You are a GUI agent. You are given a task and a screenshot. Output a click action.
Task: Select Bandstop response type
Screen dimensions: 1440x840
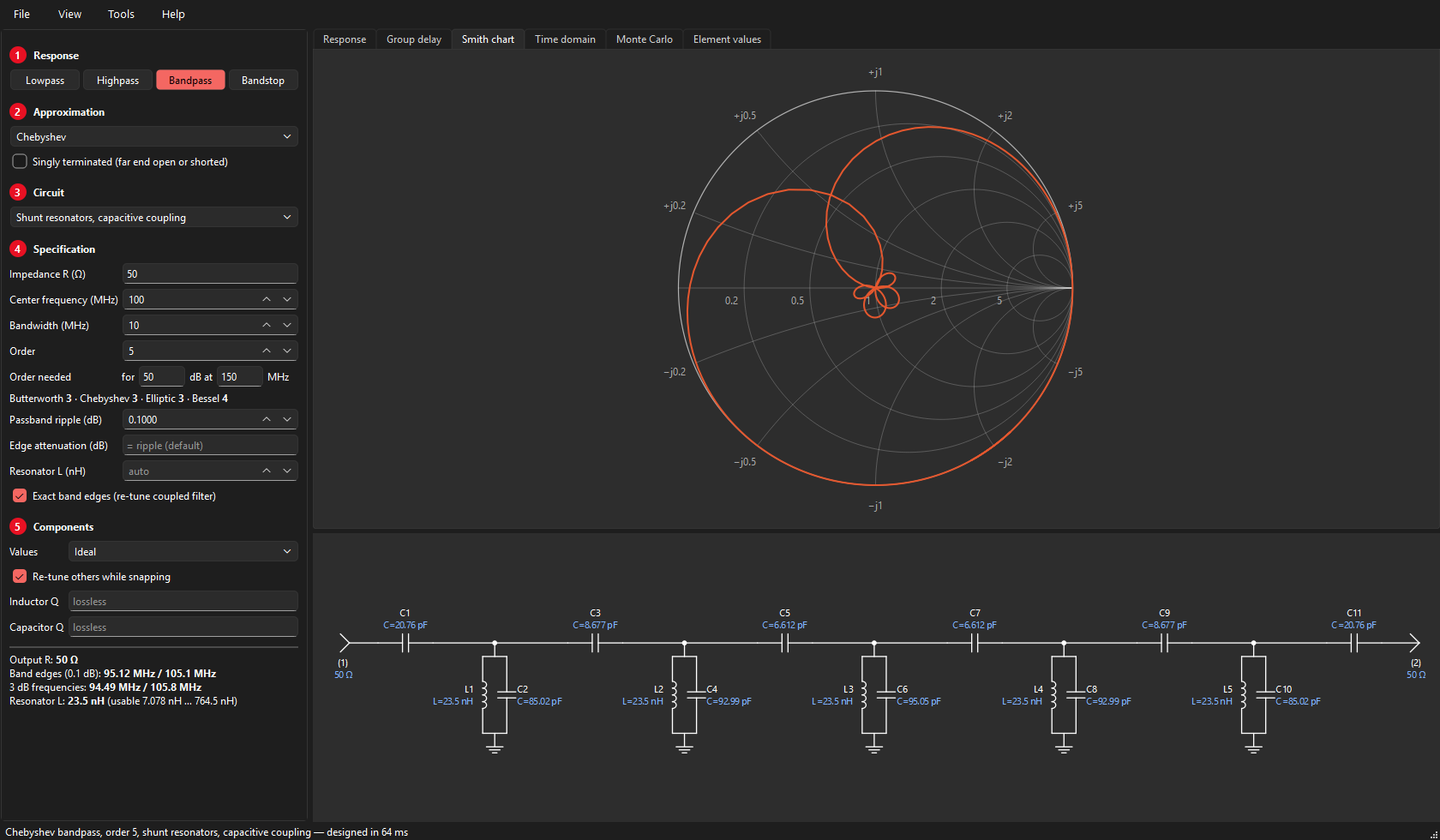pyautogui.click(x=263, y=80)
